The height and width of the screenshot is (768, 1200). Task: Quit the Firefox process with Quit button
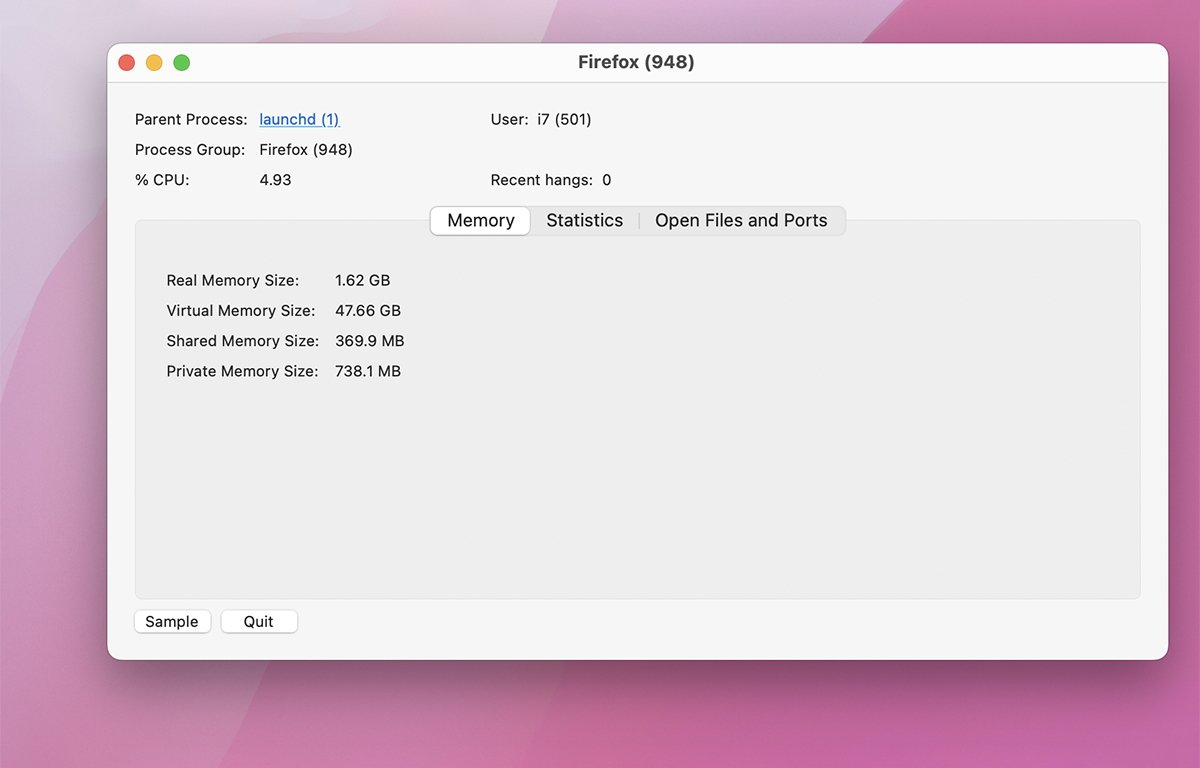point(259,621)
